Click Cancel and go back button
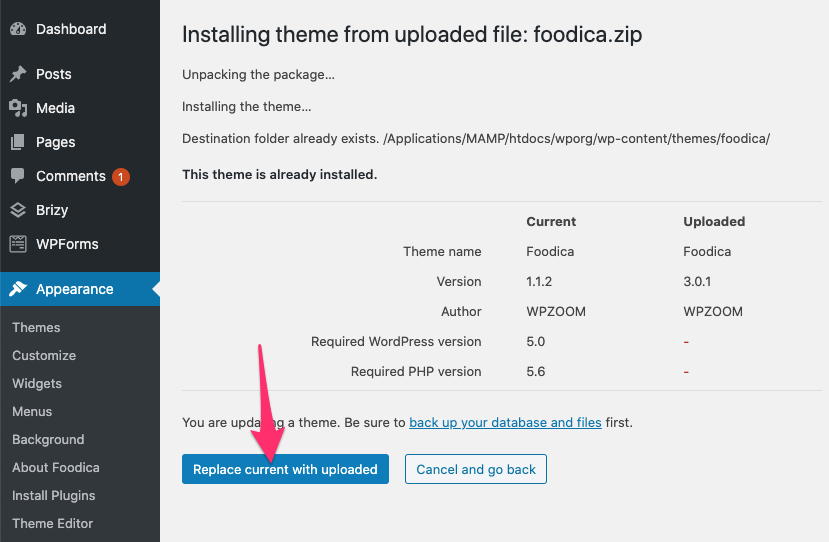Image resolution: width=829 pixels, height=542 pixels. pyautogui.click(x=476, y=469)
